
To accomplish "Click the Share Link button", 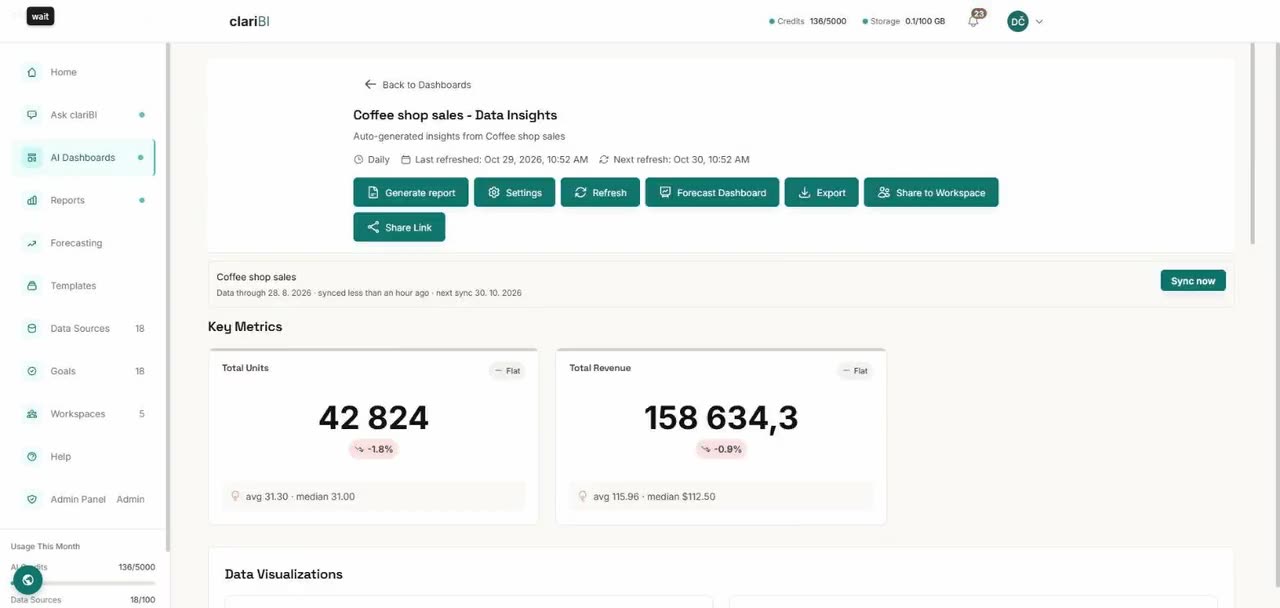I will [399, 227].
